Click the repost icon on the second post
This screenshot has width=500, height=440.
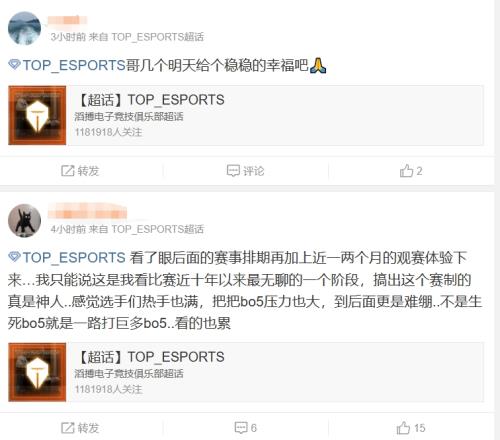[x=68, y=428]
